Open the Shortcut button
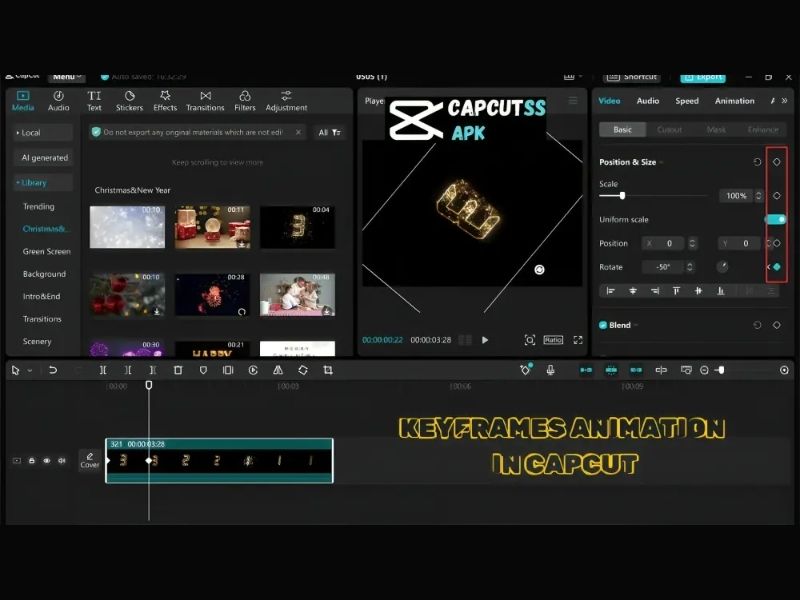Screen dimensions: 800x600 click(x=632, y=77)
